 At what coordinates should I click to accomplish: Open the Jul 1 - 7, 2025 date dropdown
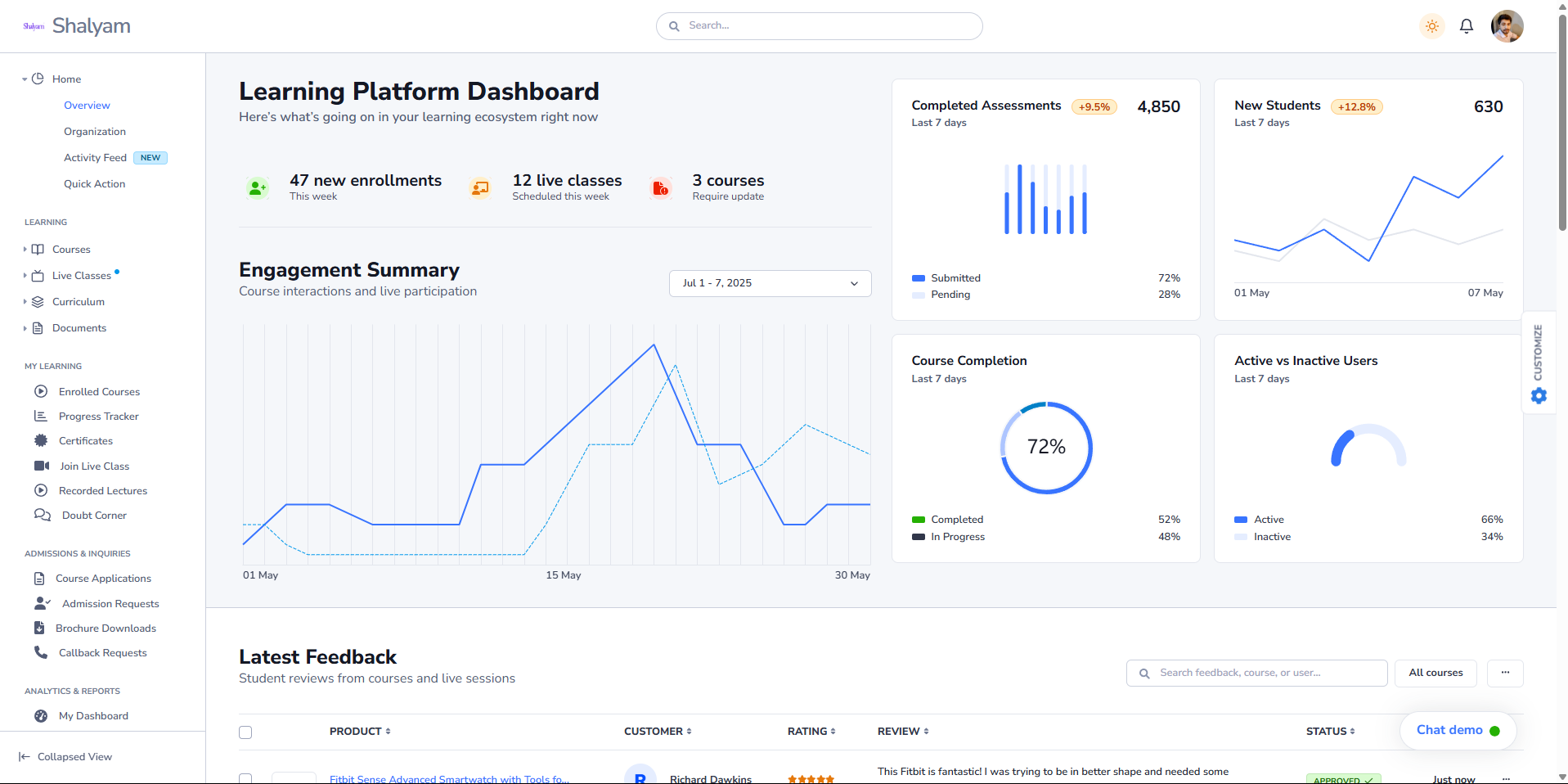pyautogui.click(x=770, y=283)
